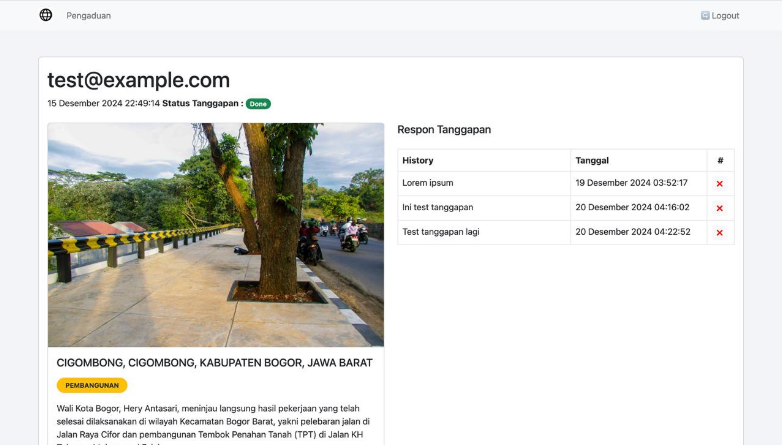Click the # column header
Screen dimensions: 782x445
pos(720,160)
